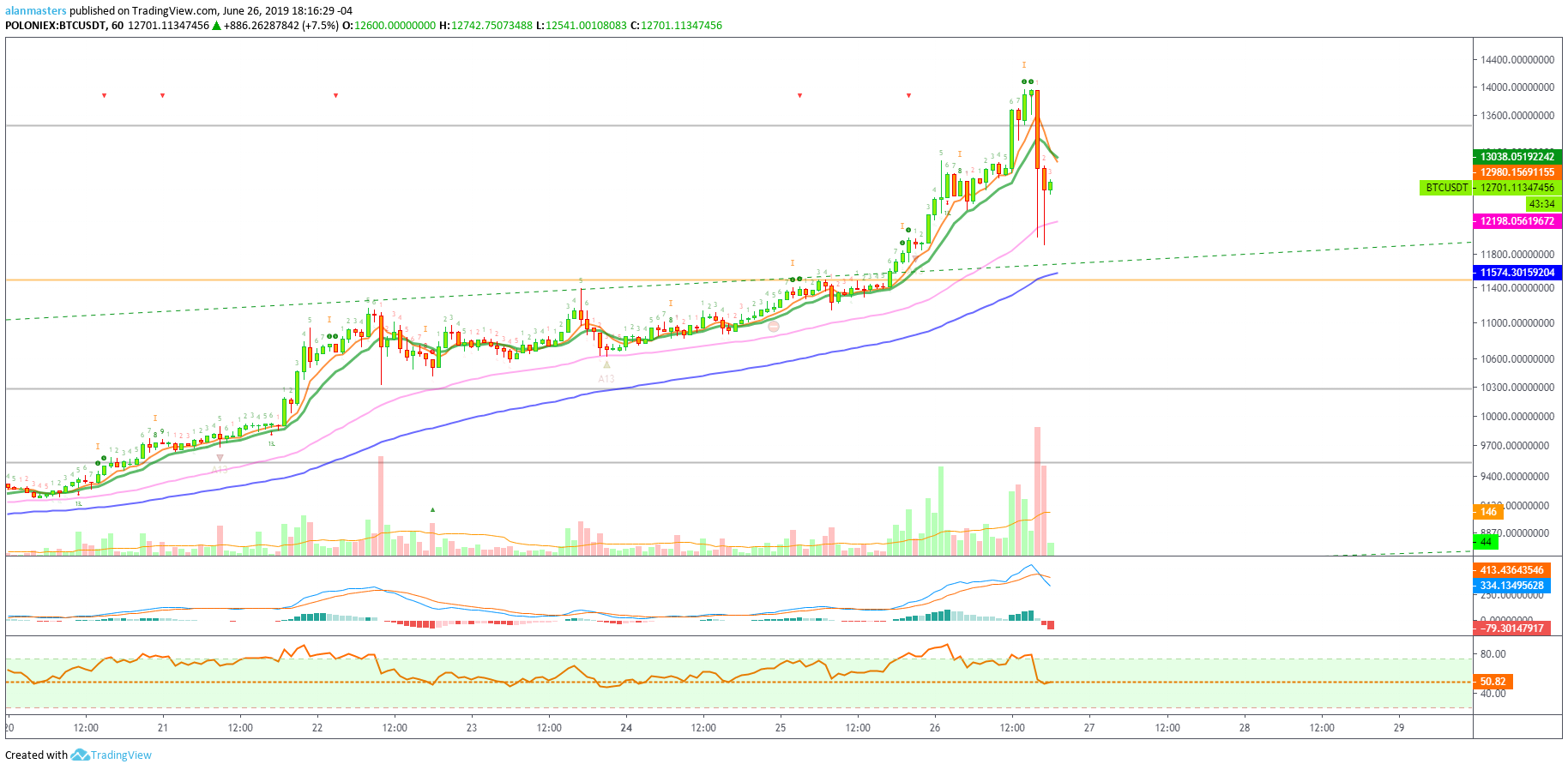Click the 43:34 countdown timer label
This screenshot has width=1568, height=770.
point(1543,204)
